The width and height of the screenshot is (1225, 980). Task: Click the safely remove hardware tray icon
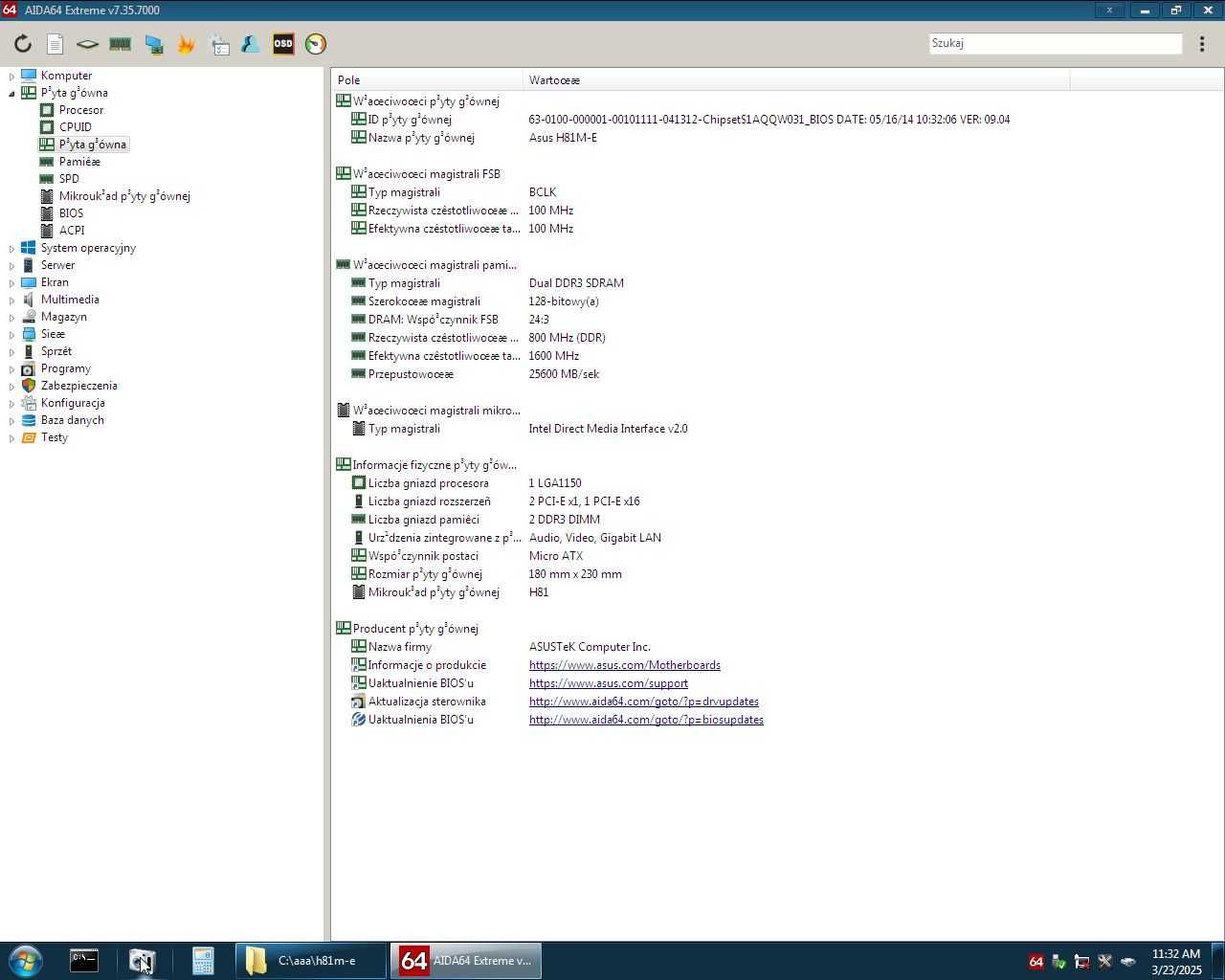1058,962
